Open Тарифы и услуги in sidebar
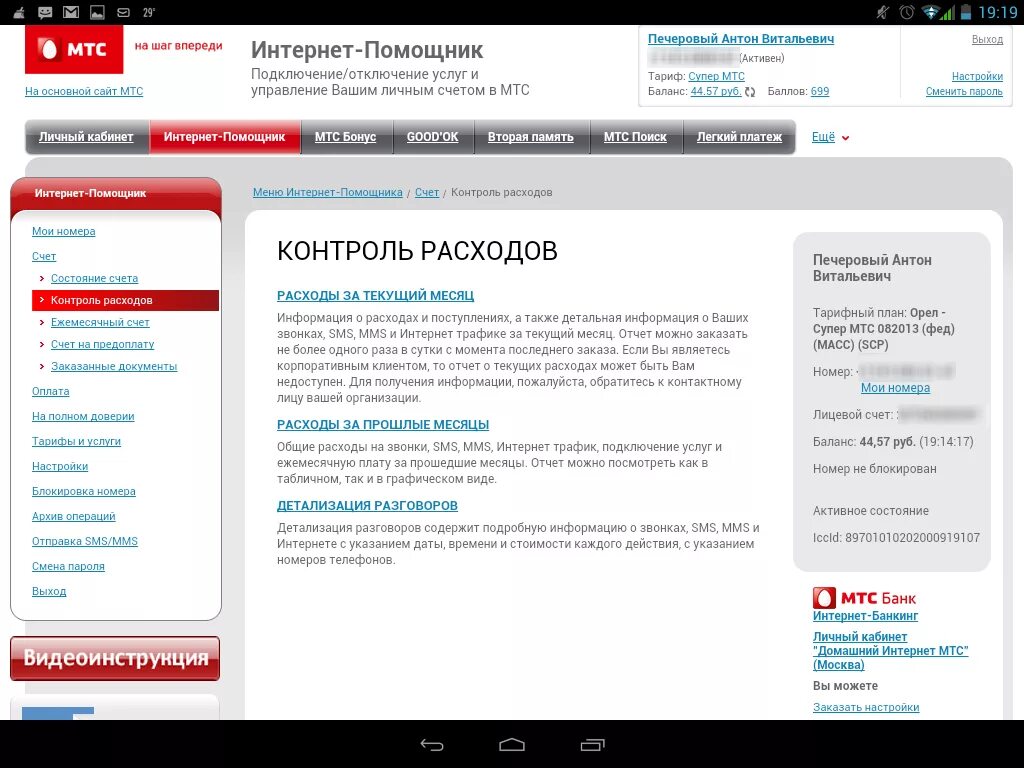This screenshot has height=768, width=1024. pos(76,441)
